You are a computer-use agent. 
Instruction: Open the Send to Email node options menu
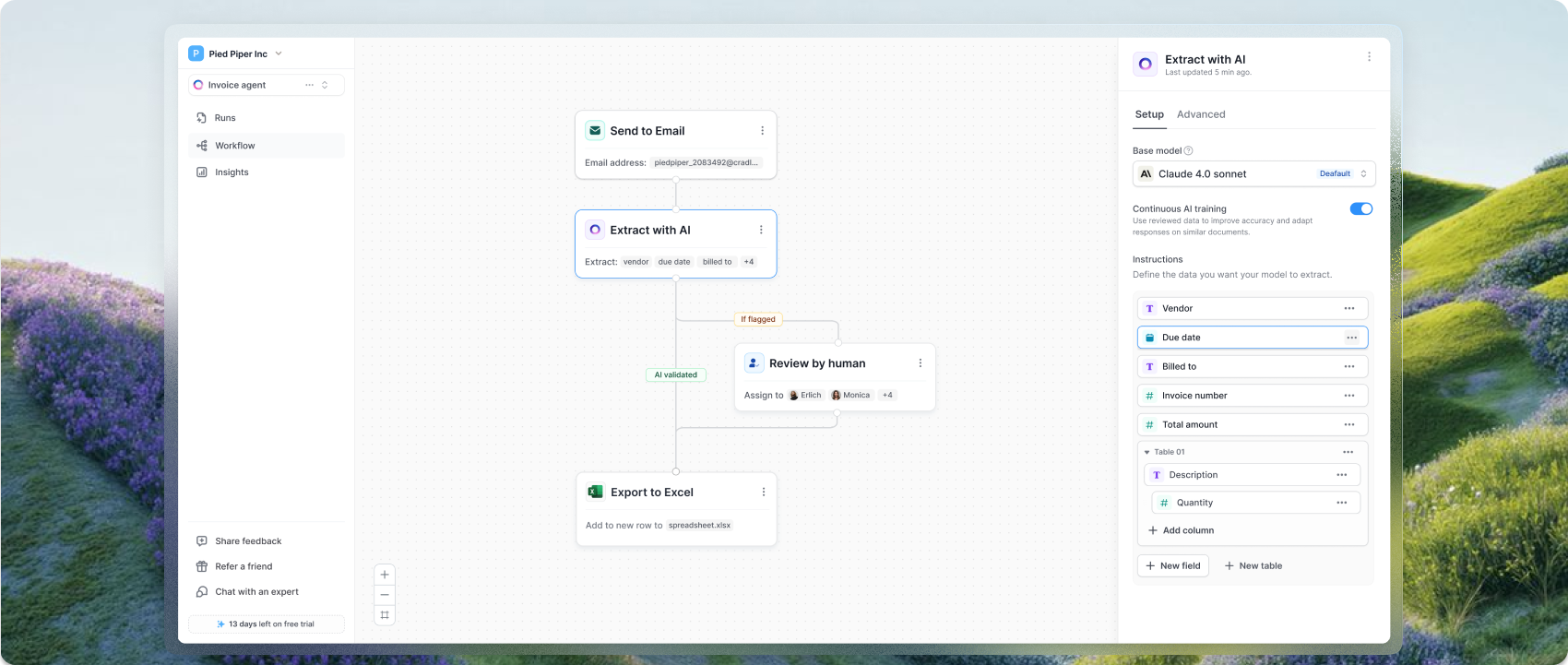click(762, 131)
